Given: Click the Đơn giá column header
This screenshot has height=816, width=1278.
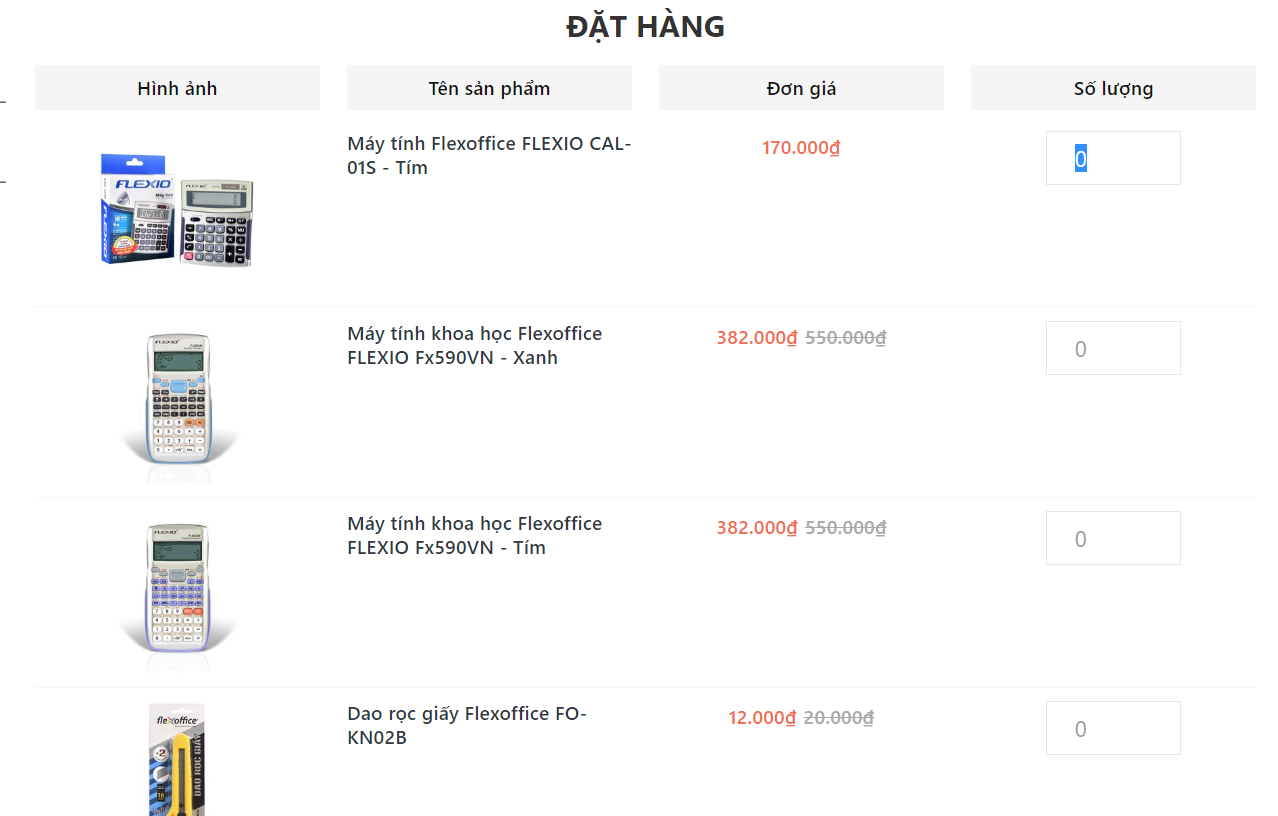Looking at the screenshot, I should [801, 88].
